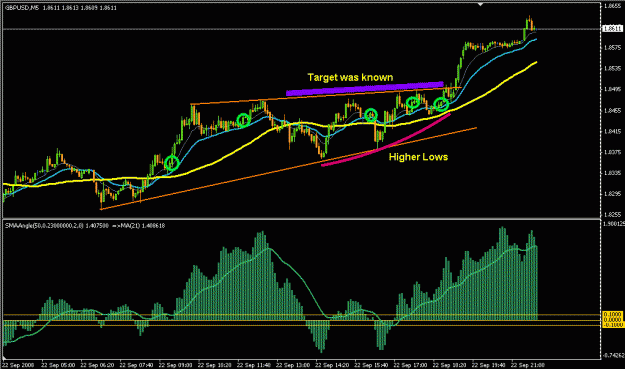Click the 0.1000 indicator level tag
625x369 pixels.
point(613,315)
